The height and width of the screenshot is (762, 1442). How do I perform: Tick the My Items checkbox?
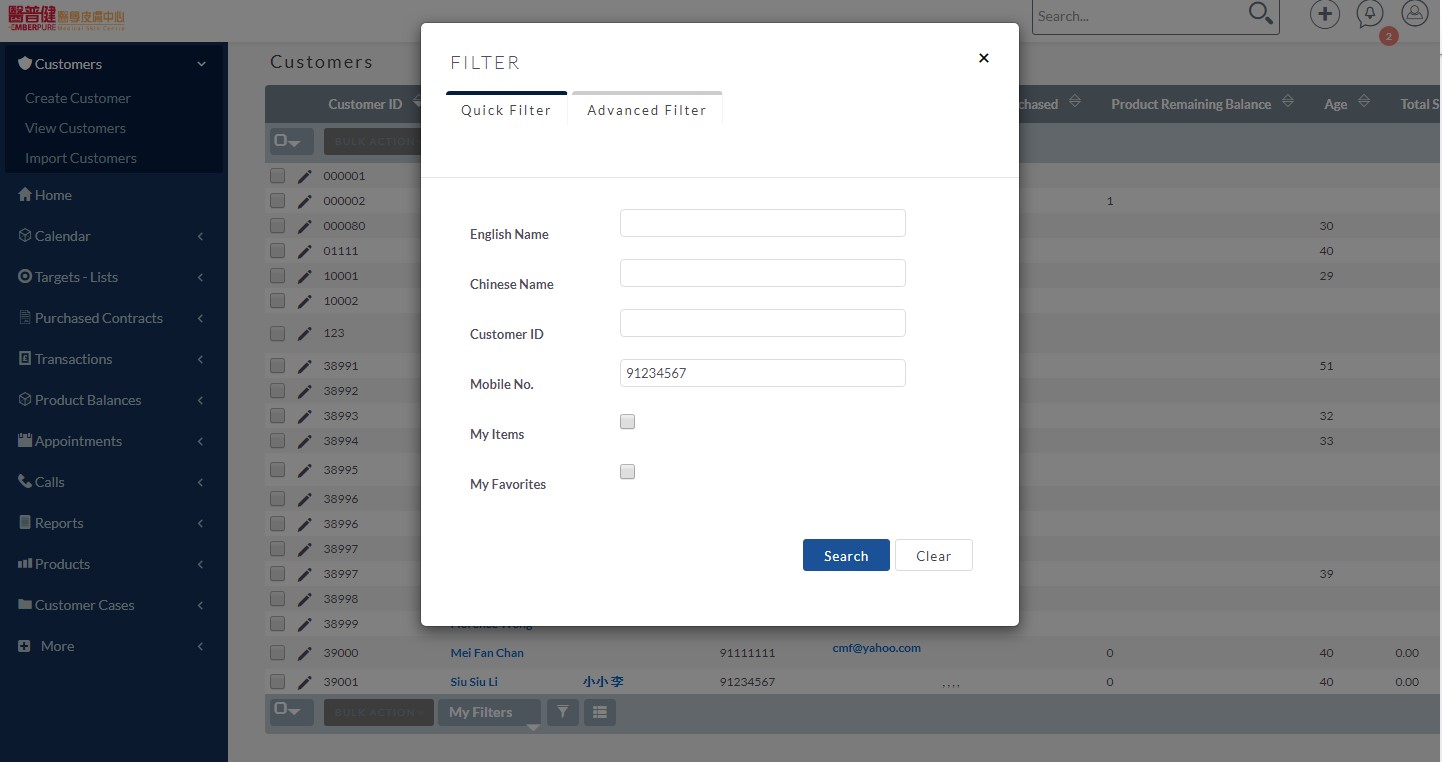coord(628,422)
